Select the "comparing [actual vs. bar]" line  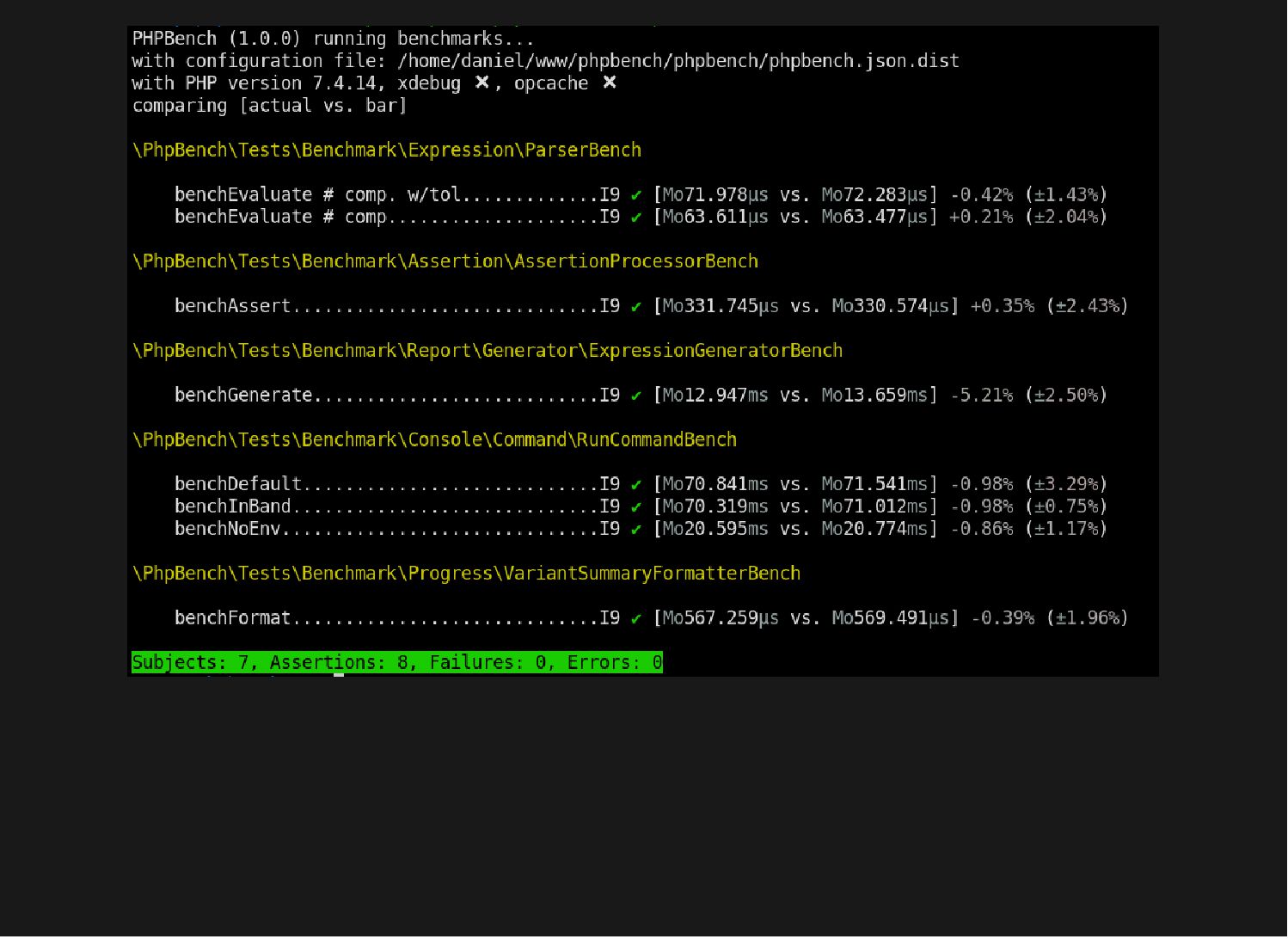pos(270,106)
